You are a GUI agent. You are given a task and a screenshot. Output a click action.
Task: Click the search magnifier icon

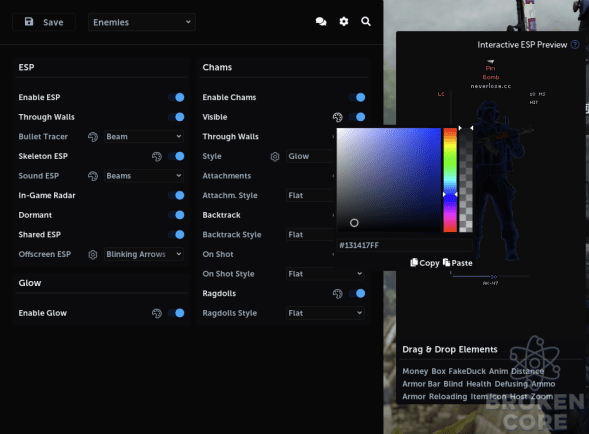coord(366,22)
